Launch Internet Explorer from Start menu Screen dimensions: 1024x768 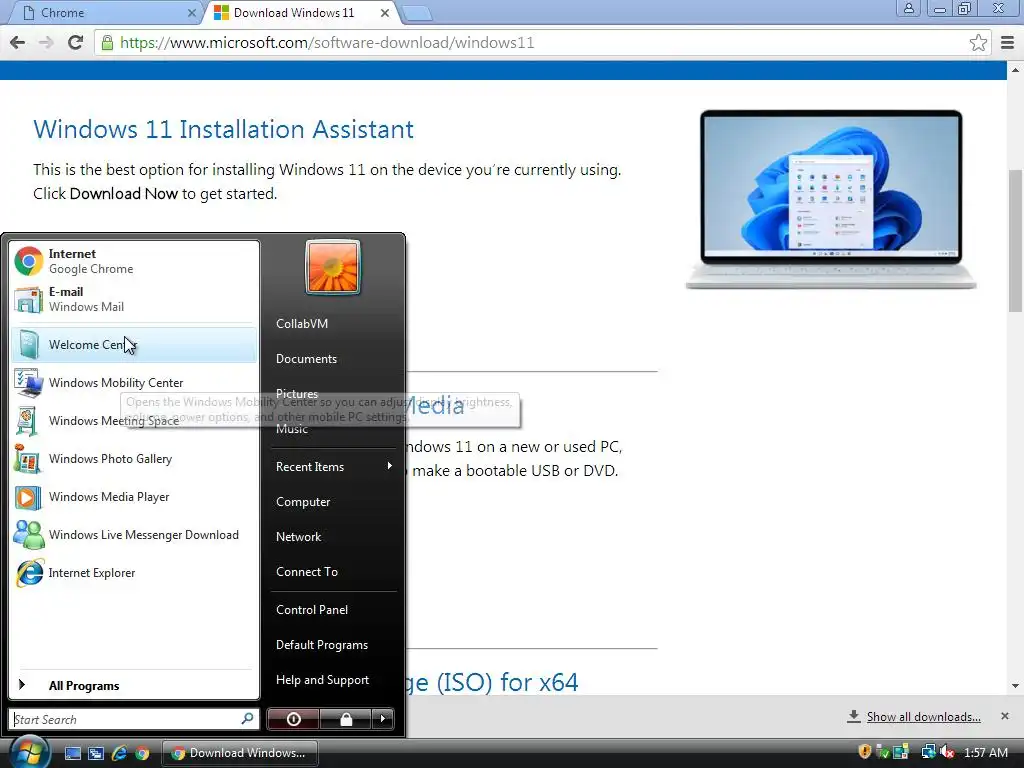click(x=134, y=573)
